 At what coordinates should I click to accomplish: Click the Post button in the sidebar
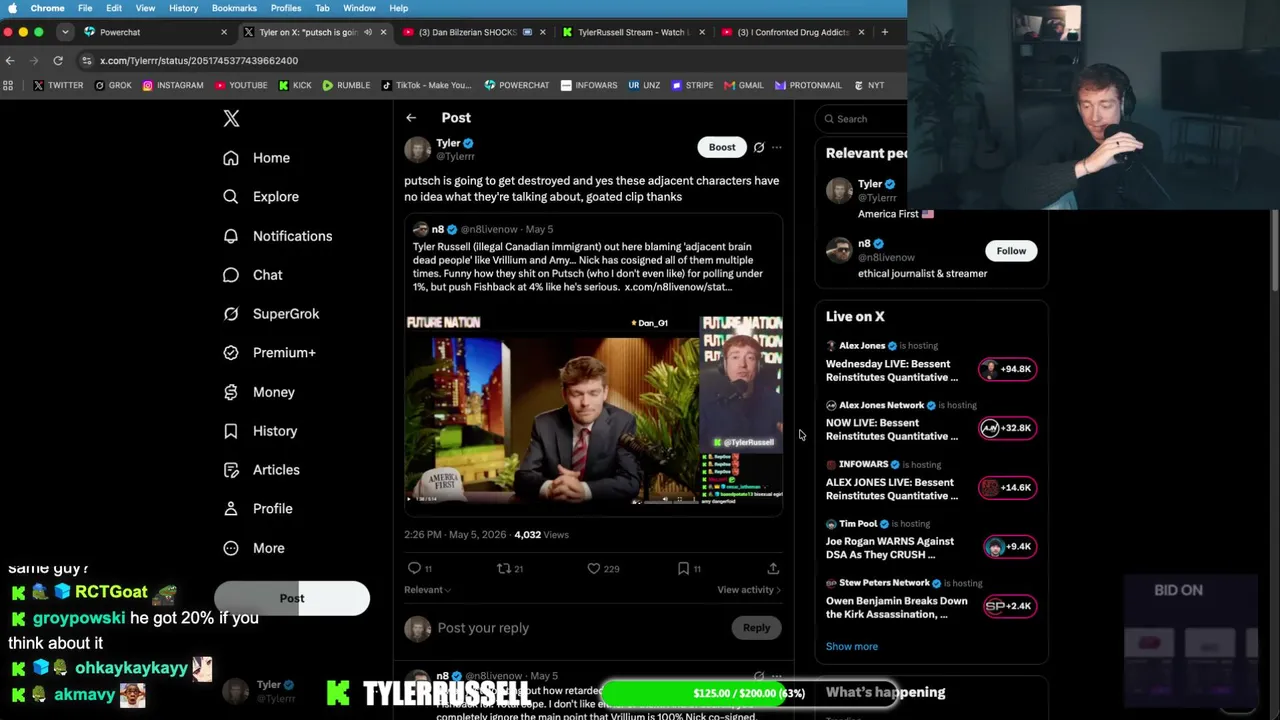[292, 598]
